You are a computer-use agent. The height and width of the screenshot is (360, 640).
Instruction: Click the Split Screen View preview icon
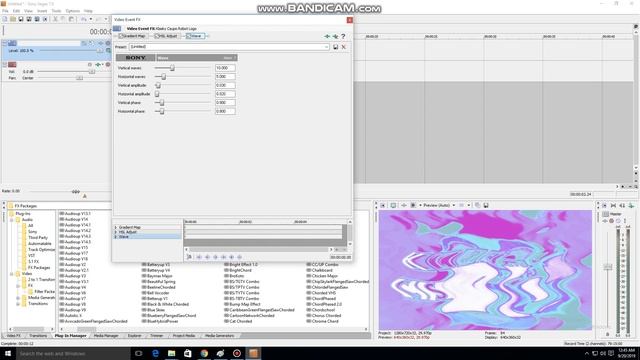point(413,205)
